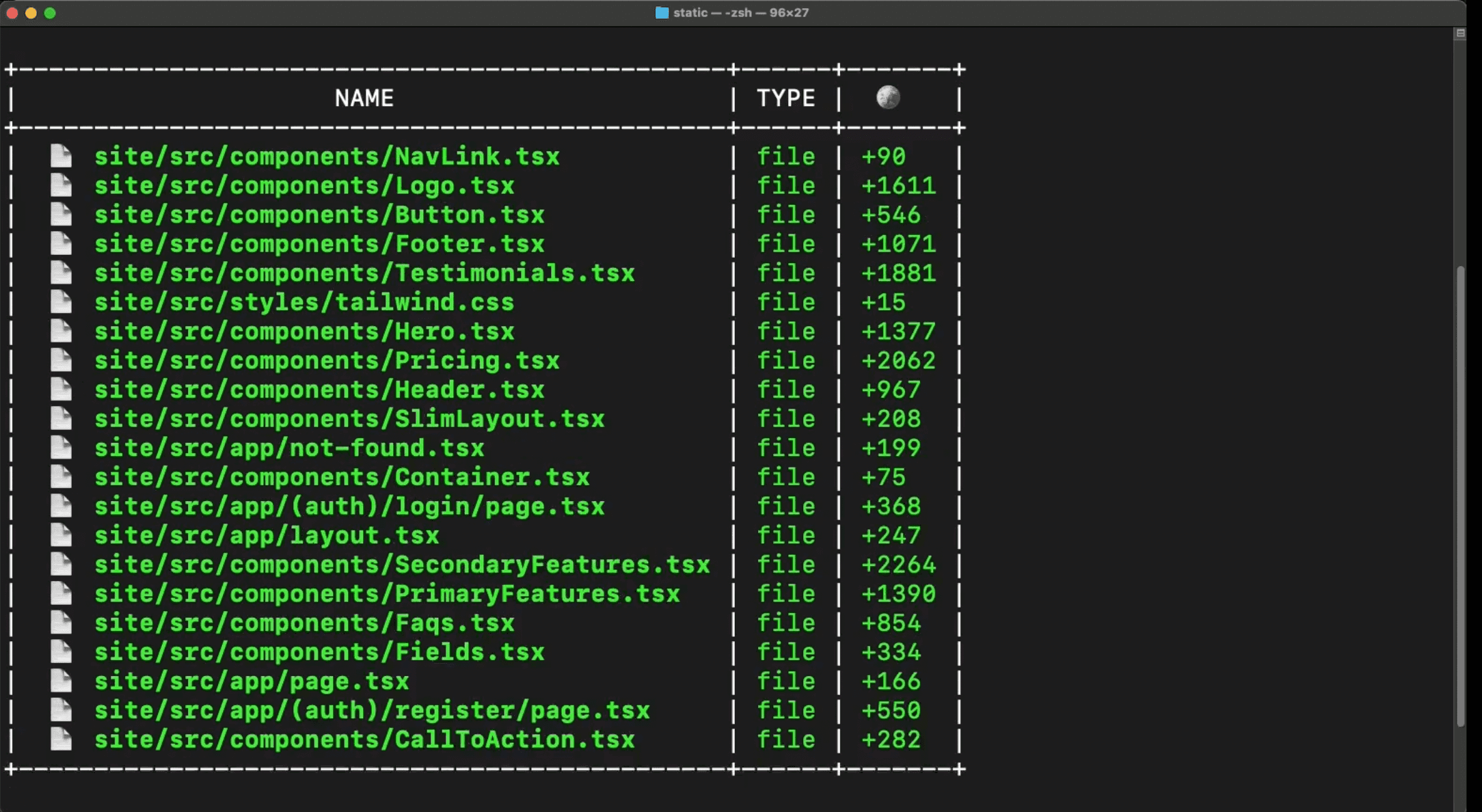Click the path site/src/components/SecondaryFeatures.tsx
1482x812 pixels.
coord(402,565)
